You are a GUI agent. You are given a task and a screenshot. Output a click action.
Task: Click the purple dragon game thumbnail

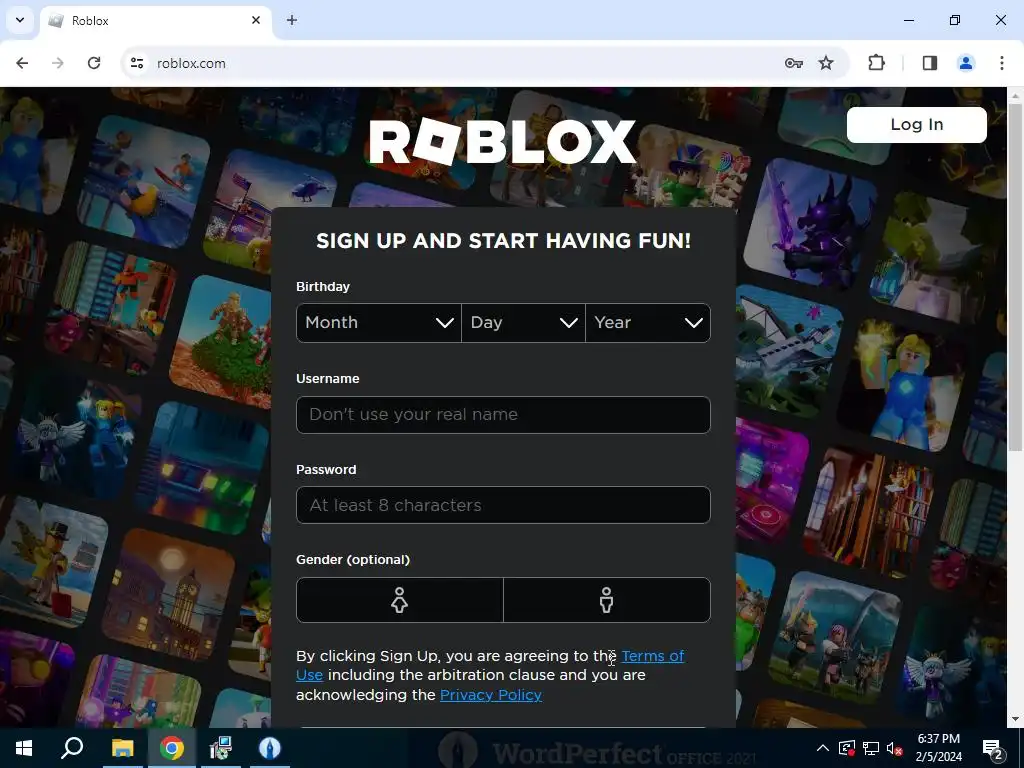click(810, 222)
